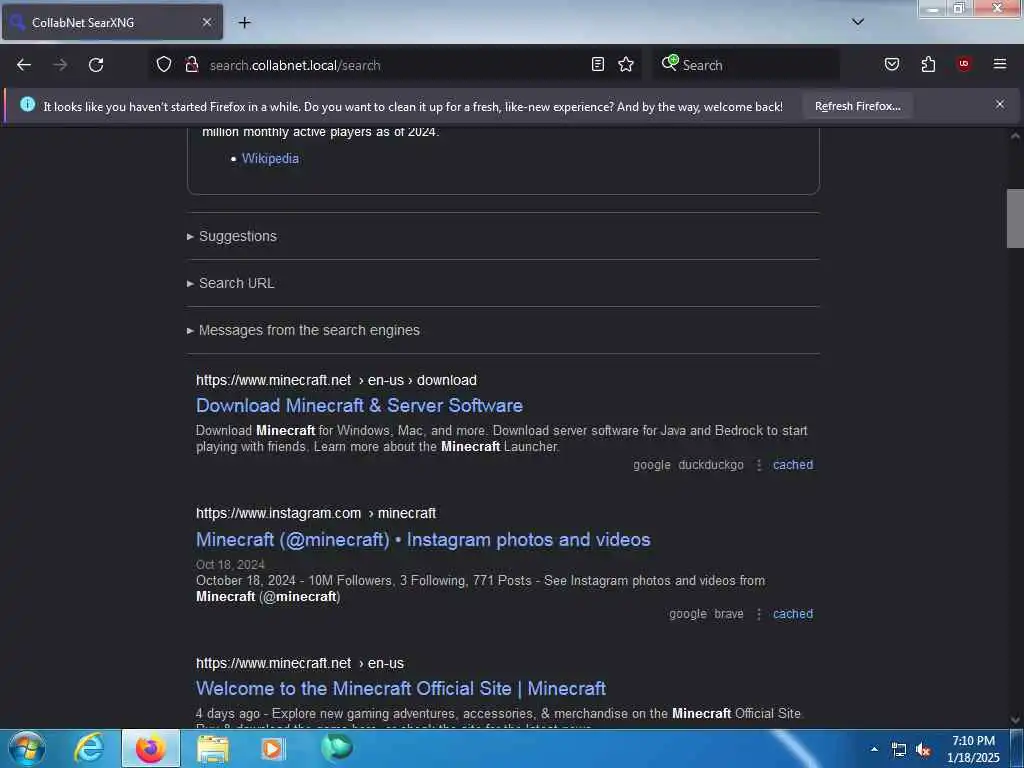Click 'duckduckgo' engine label
The height and width of the screenshot is (768, 1024).
coord(711,465)
